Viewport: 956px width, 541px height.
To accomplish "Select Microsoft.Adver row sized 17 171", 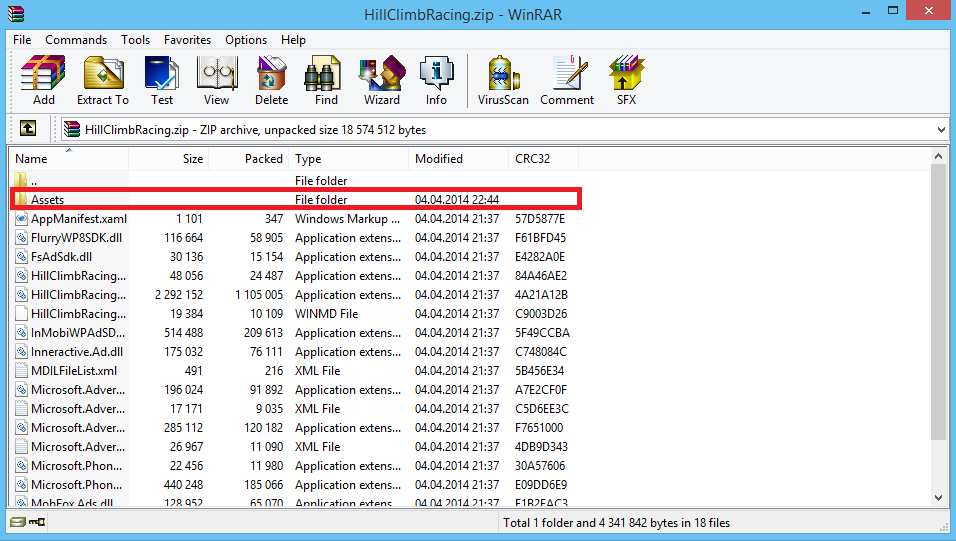I will [x=294, y=408].
